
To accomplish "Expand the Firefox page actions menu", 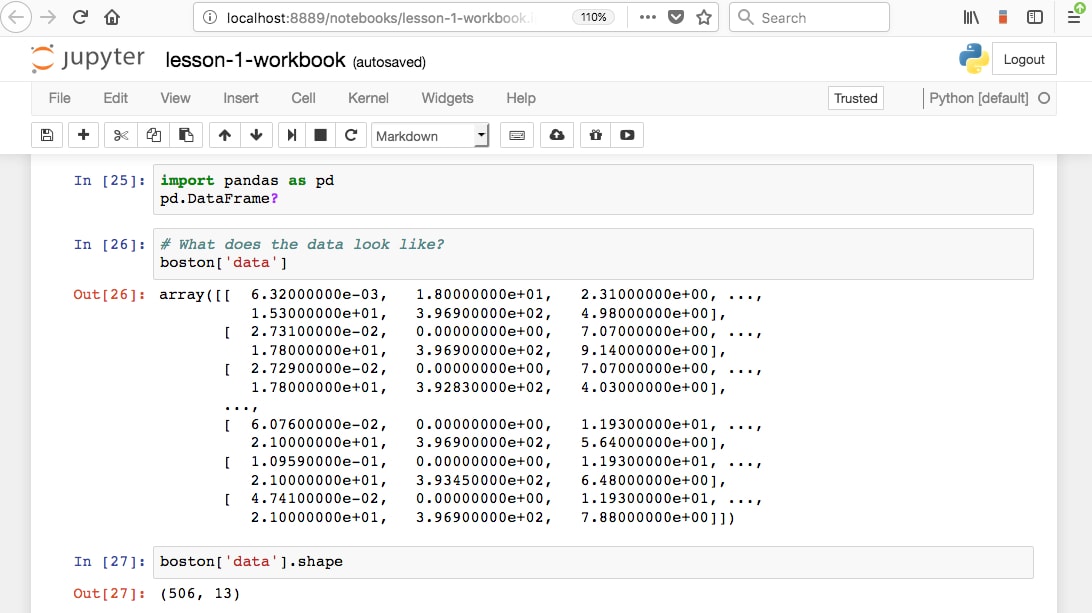I will (647, 17).
